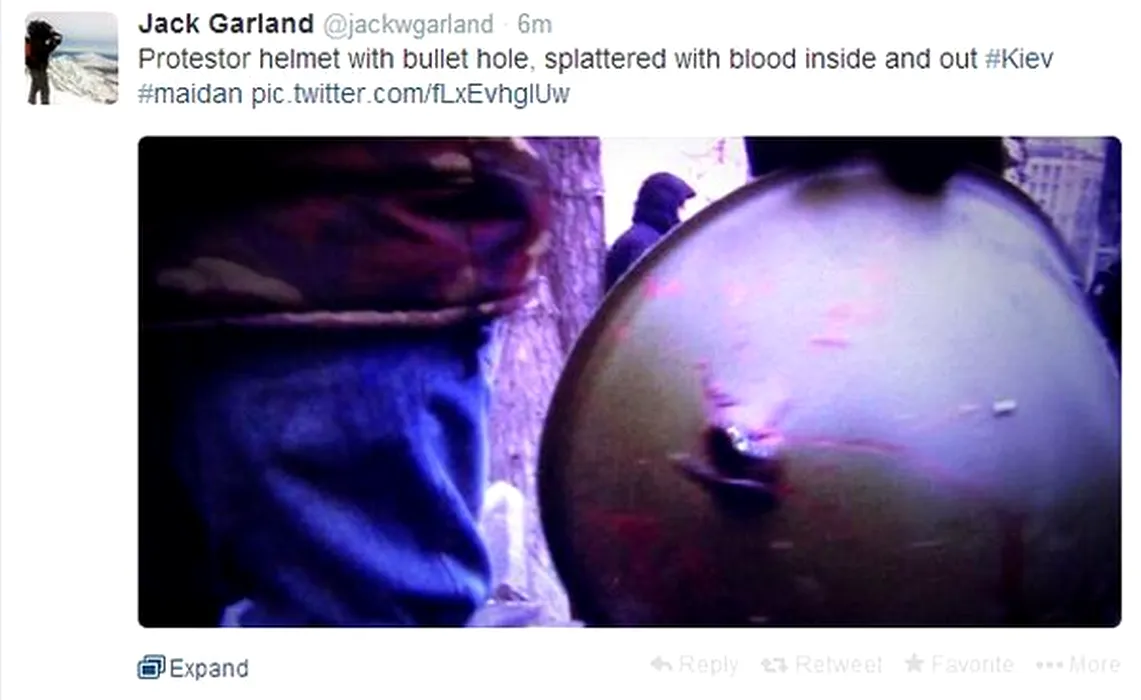
Task: Click the Expand icon below the photo
Action: point(151,667)
